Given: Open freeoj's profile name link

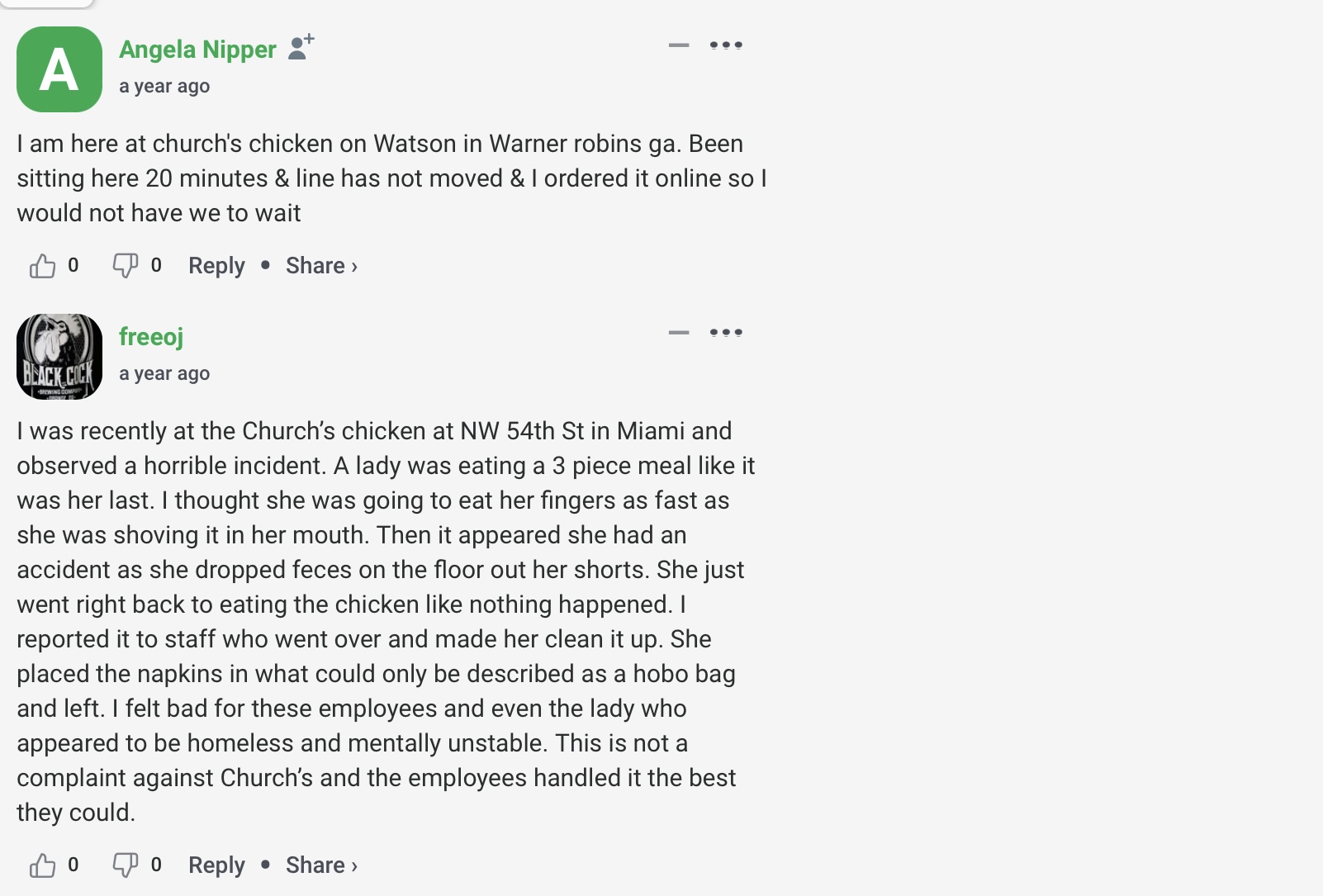Looking at the screenshot, I should (151, 337).
